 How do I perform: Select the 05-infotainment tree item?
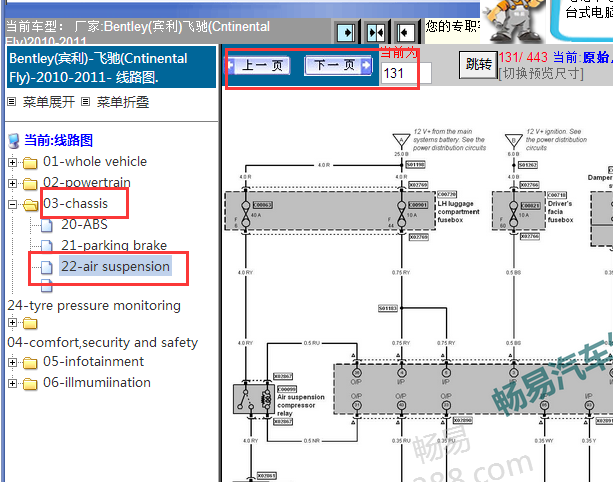93,362
